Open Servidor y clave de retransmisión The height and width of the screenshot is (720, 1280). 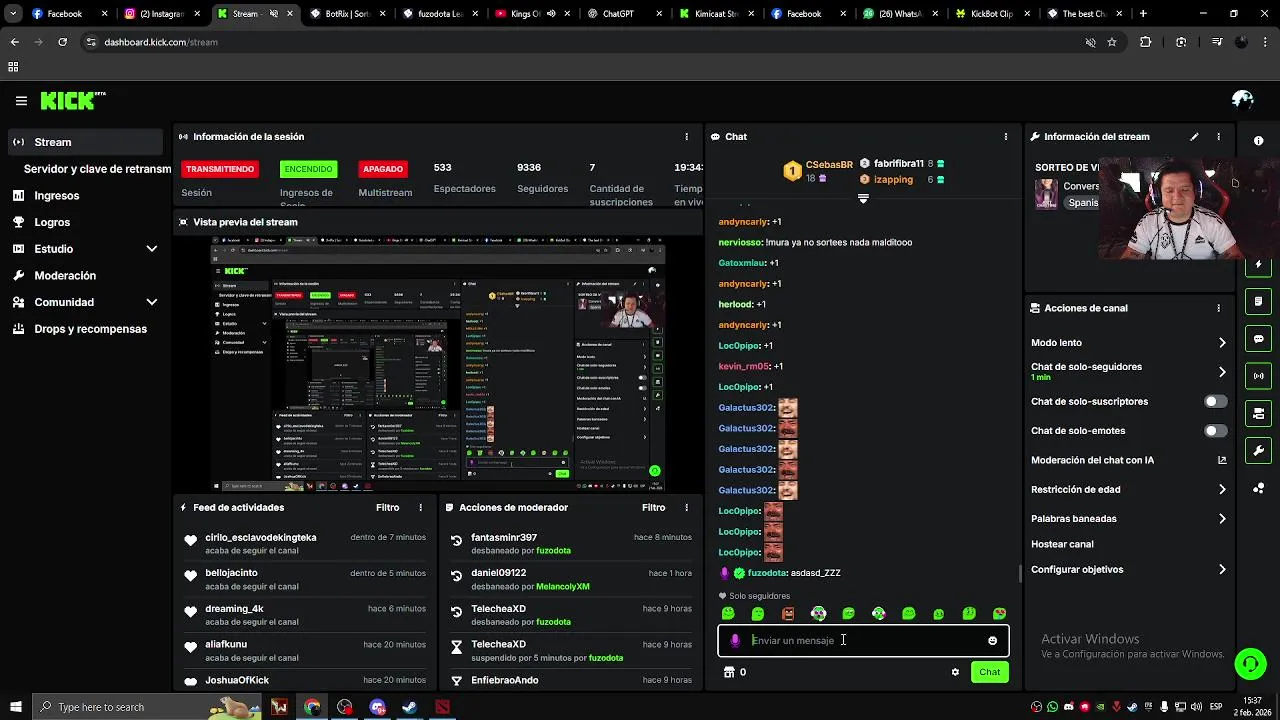tap(97, 169)
